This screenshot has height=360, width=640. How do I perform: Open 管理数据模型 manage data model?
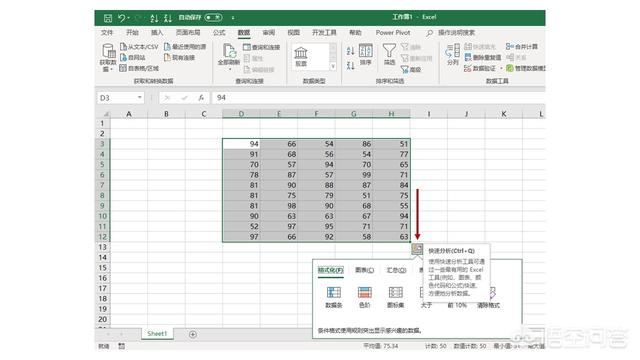[x=526, y=68]
